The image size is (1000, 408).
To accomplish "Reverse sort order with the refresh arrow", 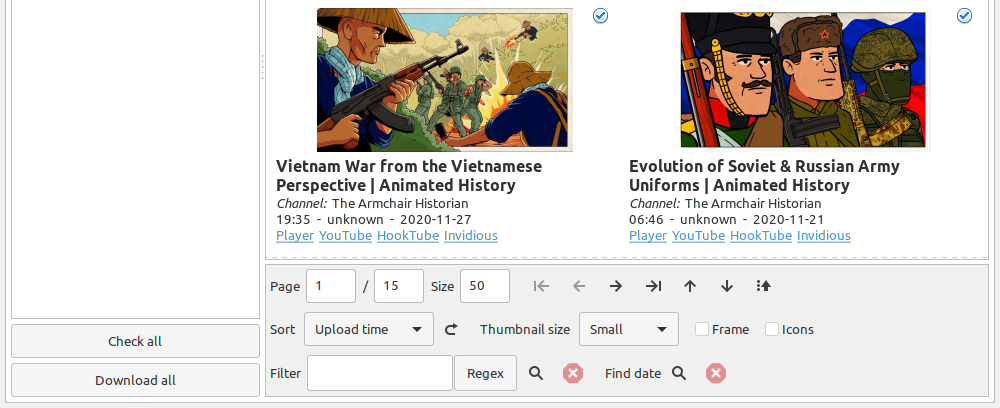I will point(452,330).
